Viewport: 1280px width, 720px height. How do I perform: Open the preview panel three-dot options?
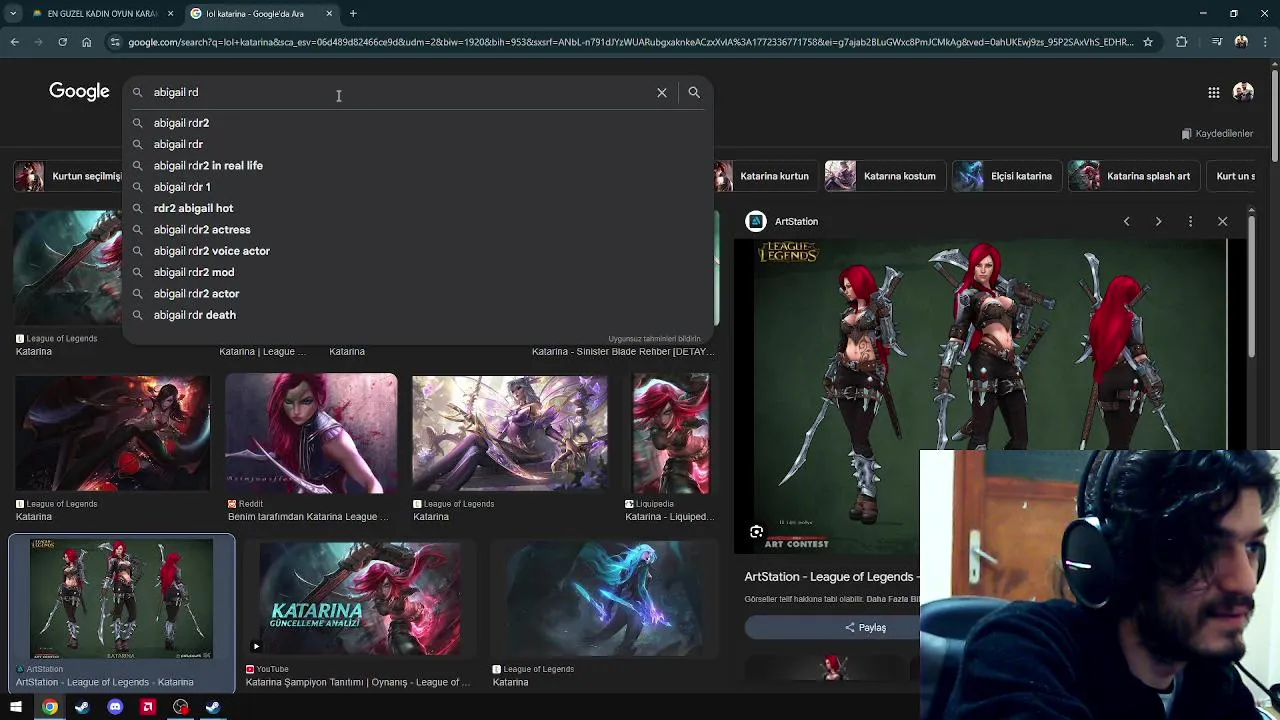coord(1190,221)
